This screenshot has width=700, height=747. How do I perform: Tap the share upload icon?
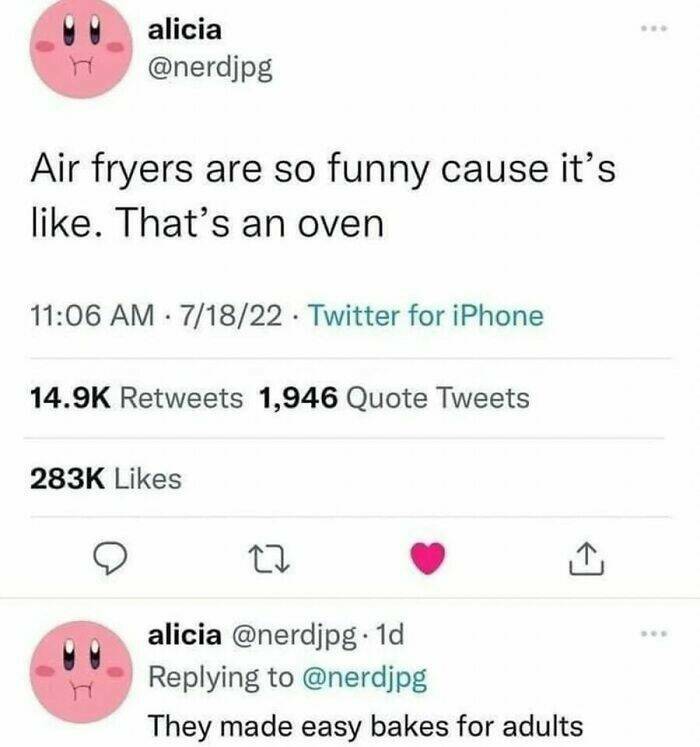(x=587, y=558)
